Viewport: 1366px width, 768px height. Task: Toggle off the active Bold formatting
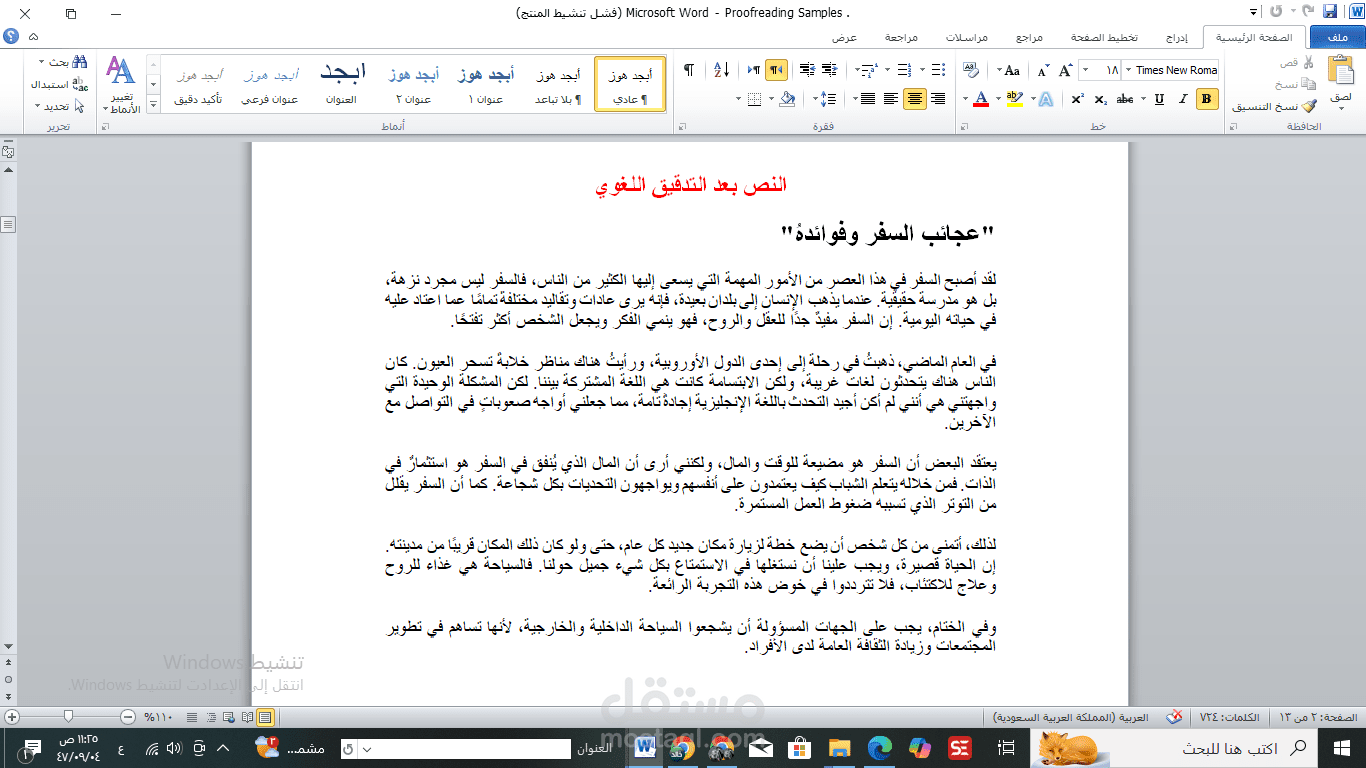1206,99
